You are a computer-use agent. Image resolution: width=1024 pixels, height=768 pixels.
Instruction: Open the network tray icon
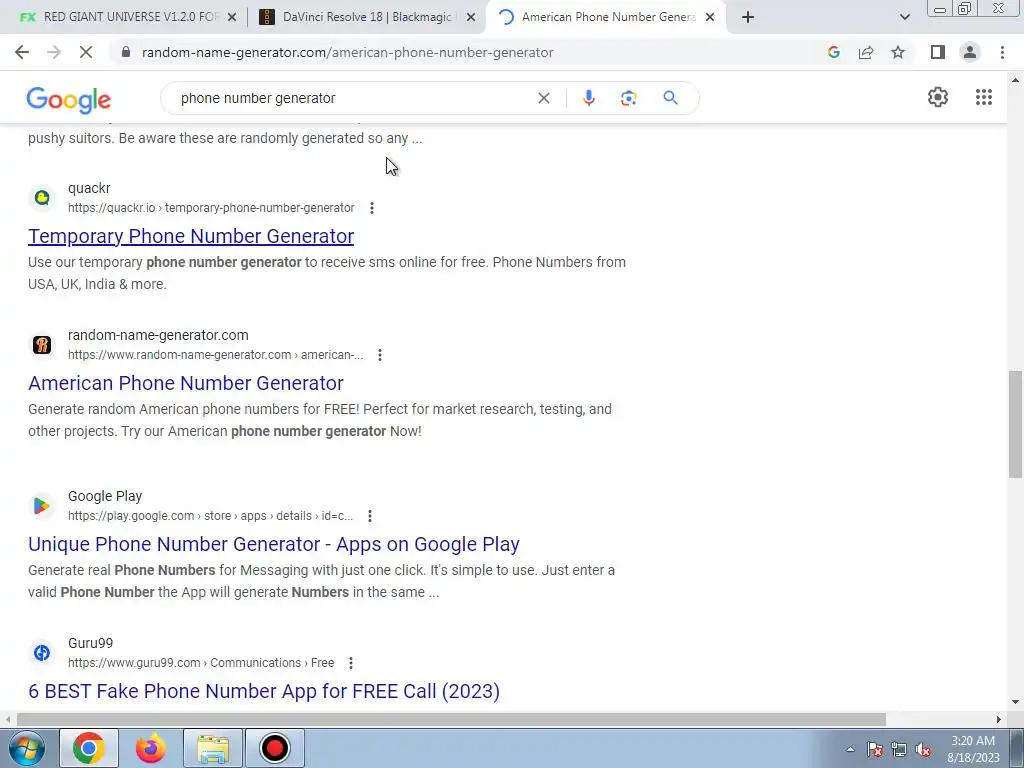pos(899,750)
